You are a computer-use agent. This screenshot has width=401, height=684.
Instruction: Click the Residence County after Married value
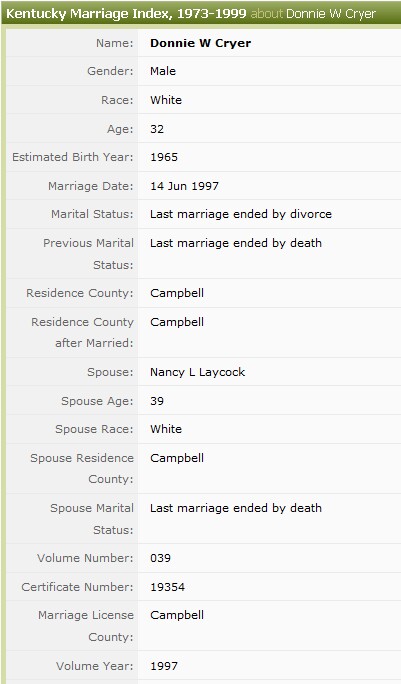(x=177, y=322)
